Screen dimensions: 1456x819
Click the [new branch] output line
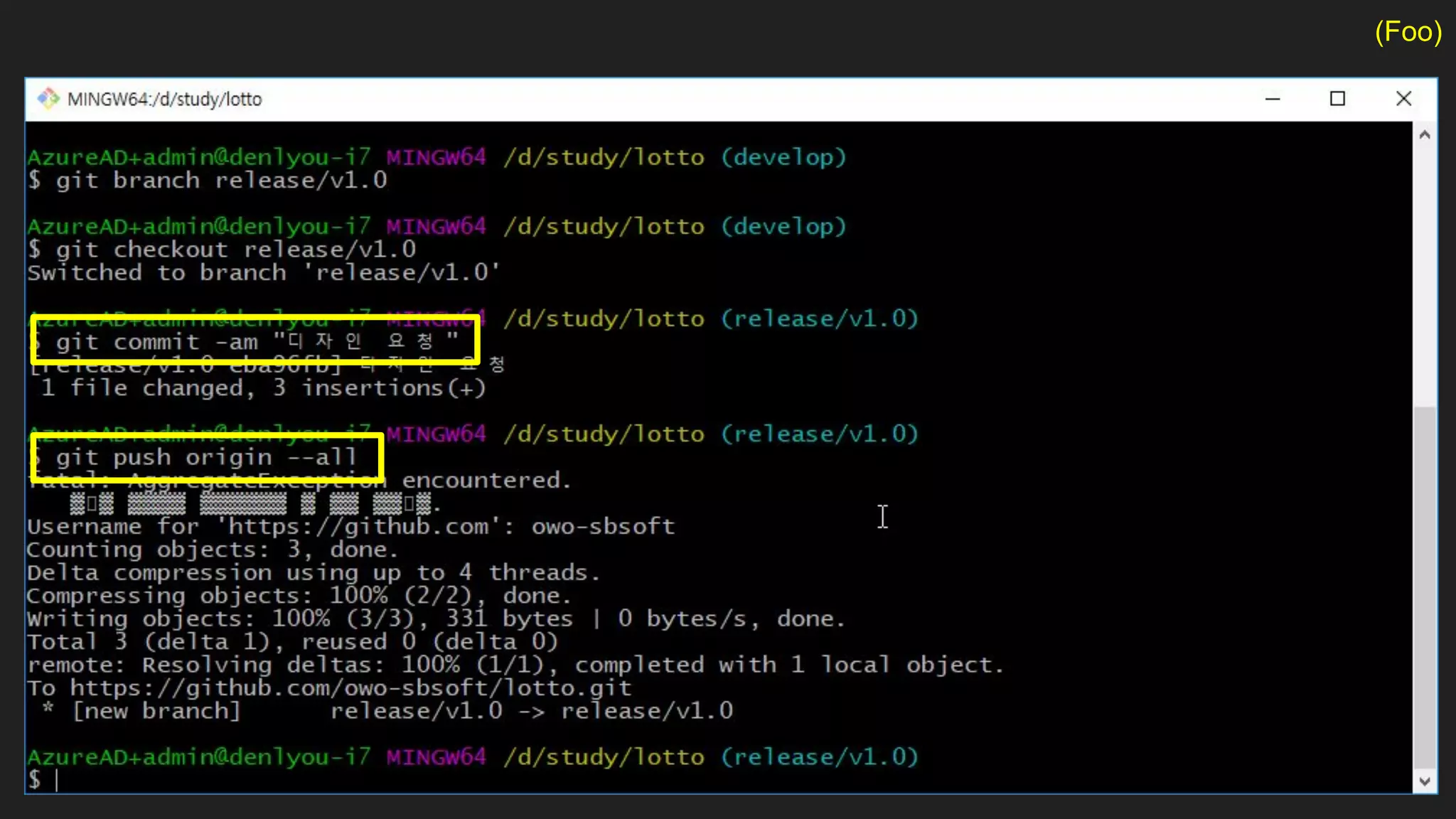[x=156, y=711]
